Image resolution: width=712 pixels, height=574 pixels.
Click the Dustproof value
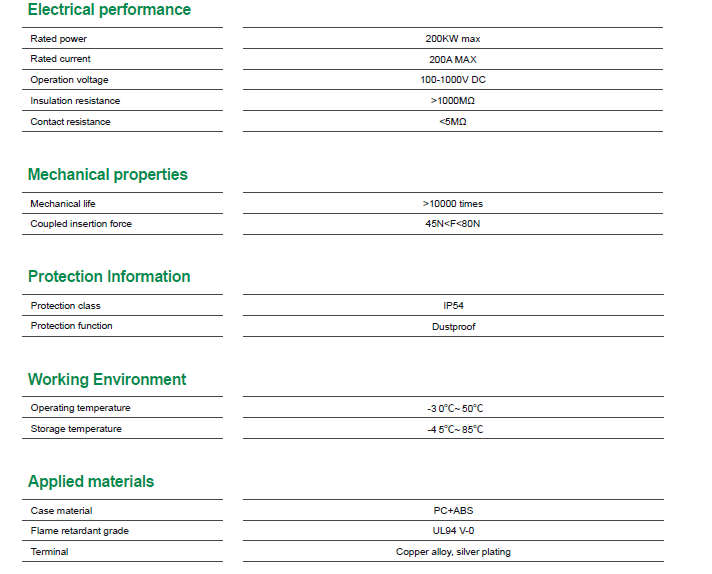(x=453, y=326)
